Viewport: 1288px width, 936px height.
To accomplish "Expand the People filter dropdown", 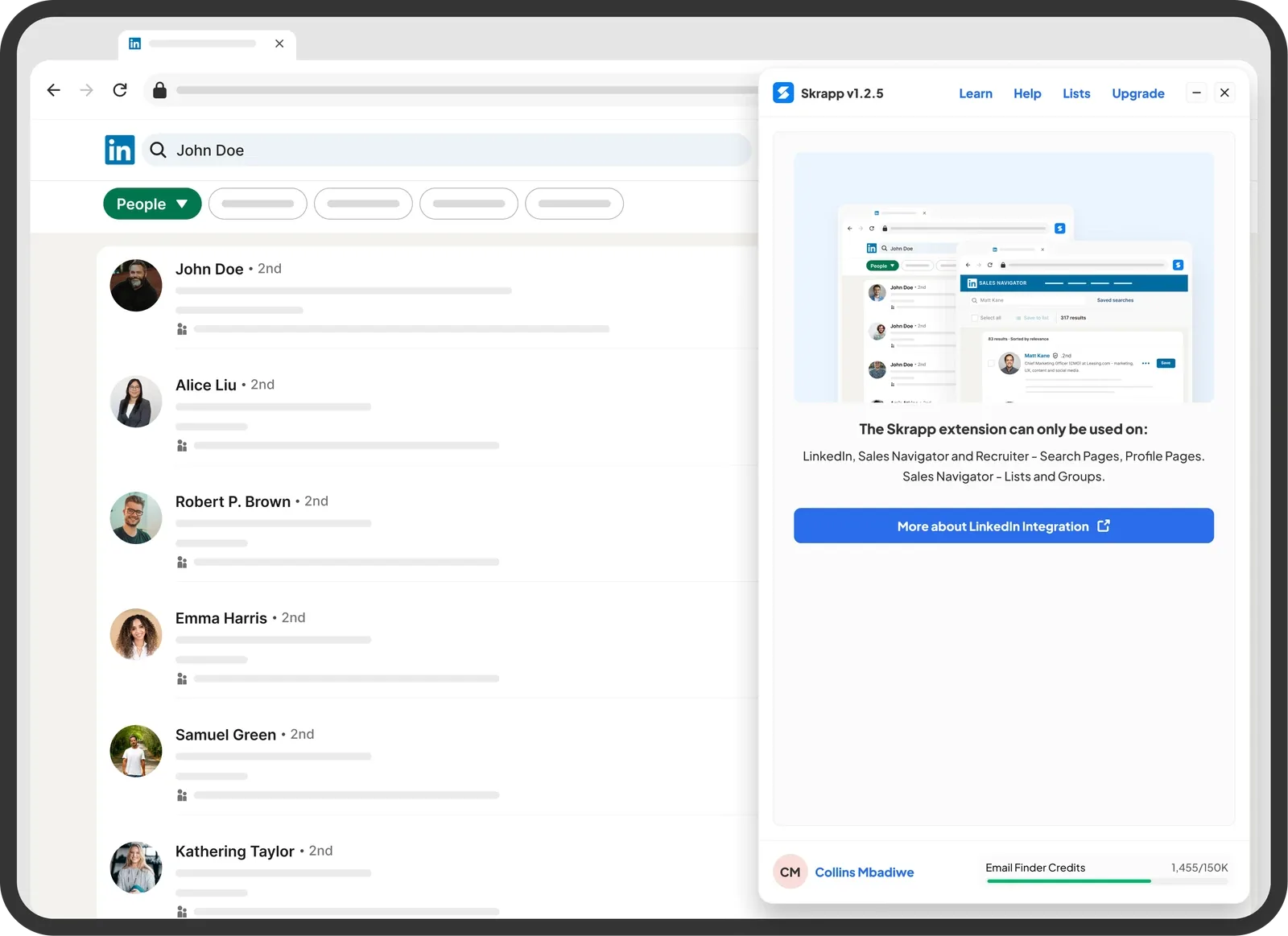I will coord(152,204).
